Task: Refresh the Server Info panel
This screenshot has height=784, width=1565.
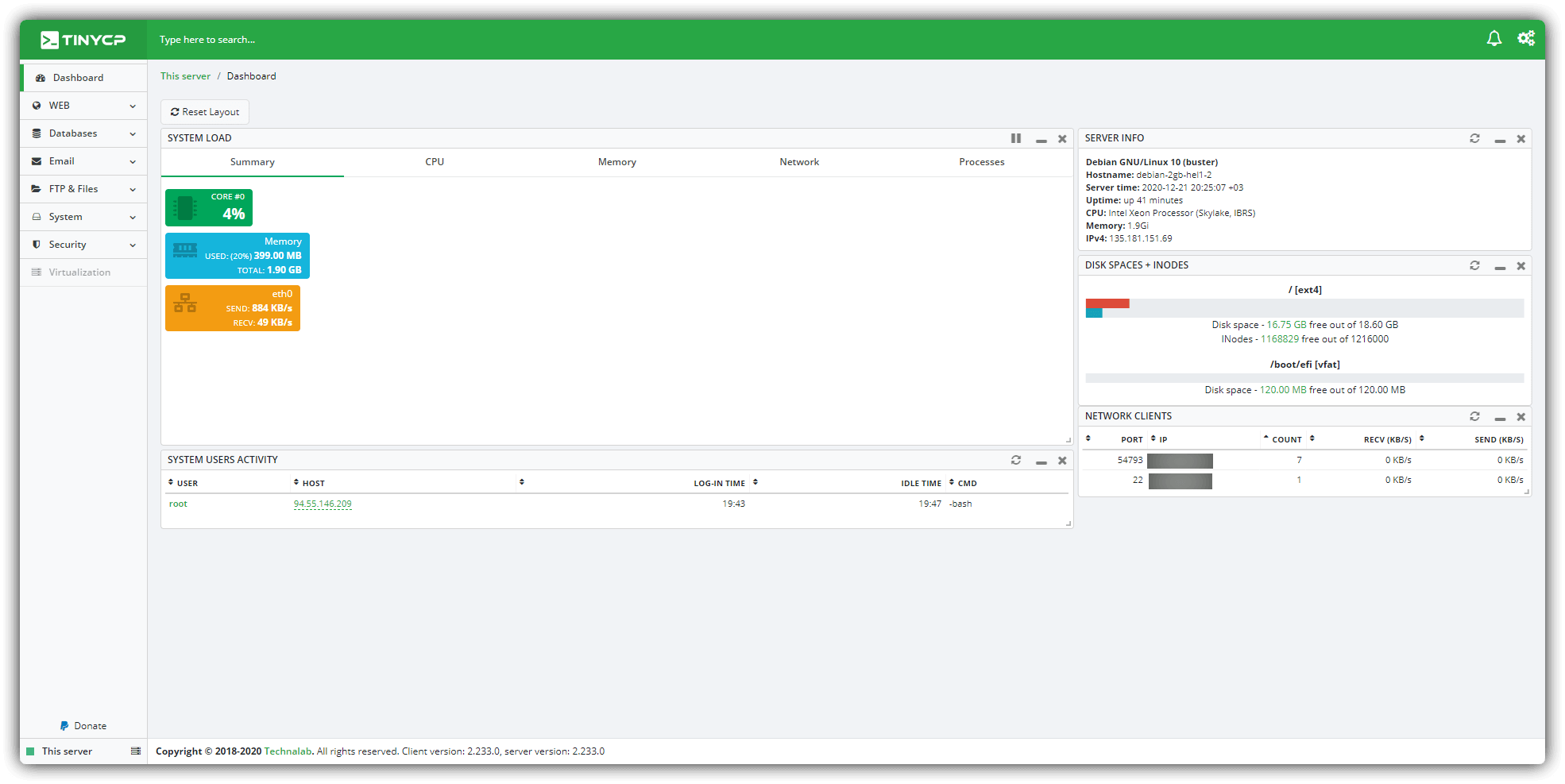Action: coord(1474,138)
